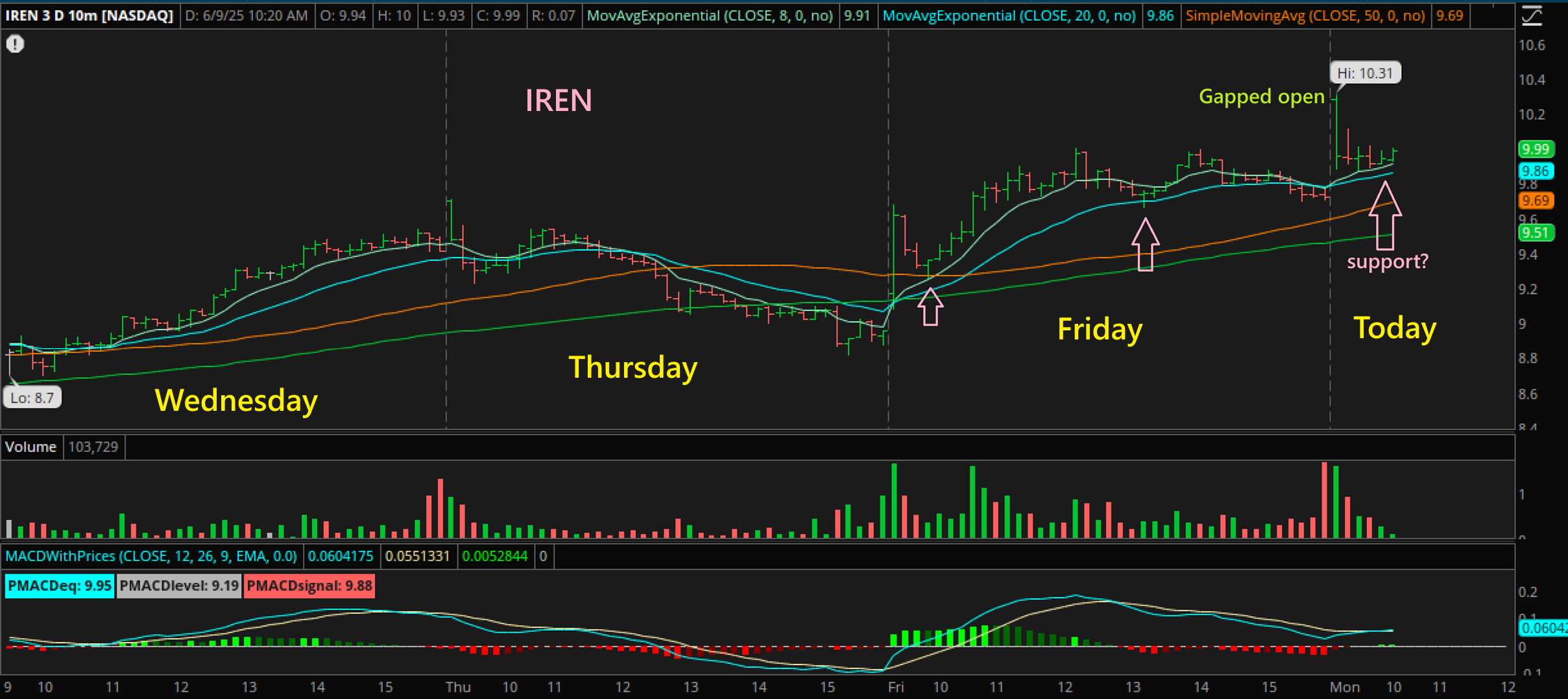Screen dimensions: 1568x699
Task: Click the Thu label on the time axis
Action: pyautogui.click(x=458, y=687)
